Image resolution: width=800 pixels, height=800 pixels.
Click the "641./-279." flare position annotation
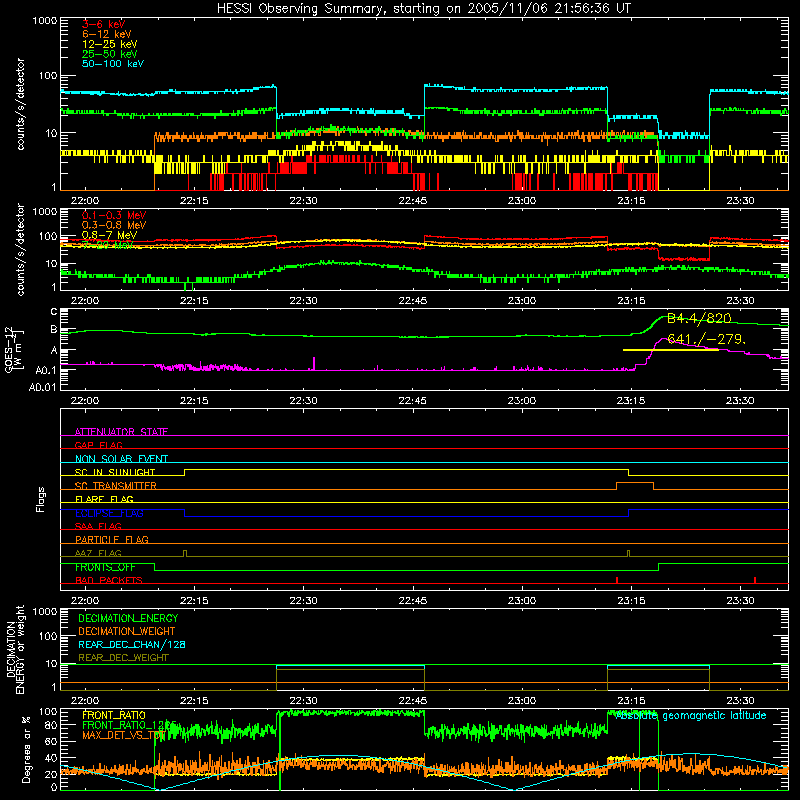click(x=706, y=339)
